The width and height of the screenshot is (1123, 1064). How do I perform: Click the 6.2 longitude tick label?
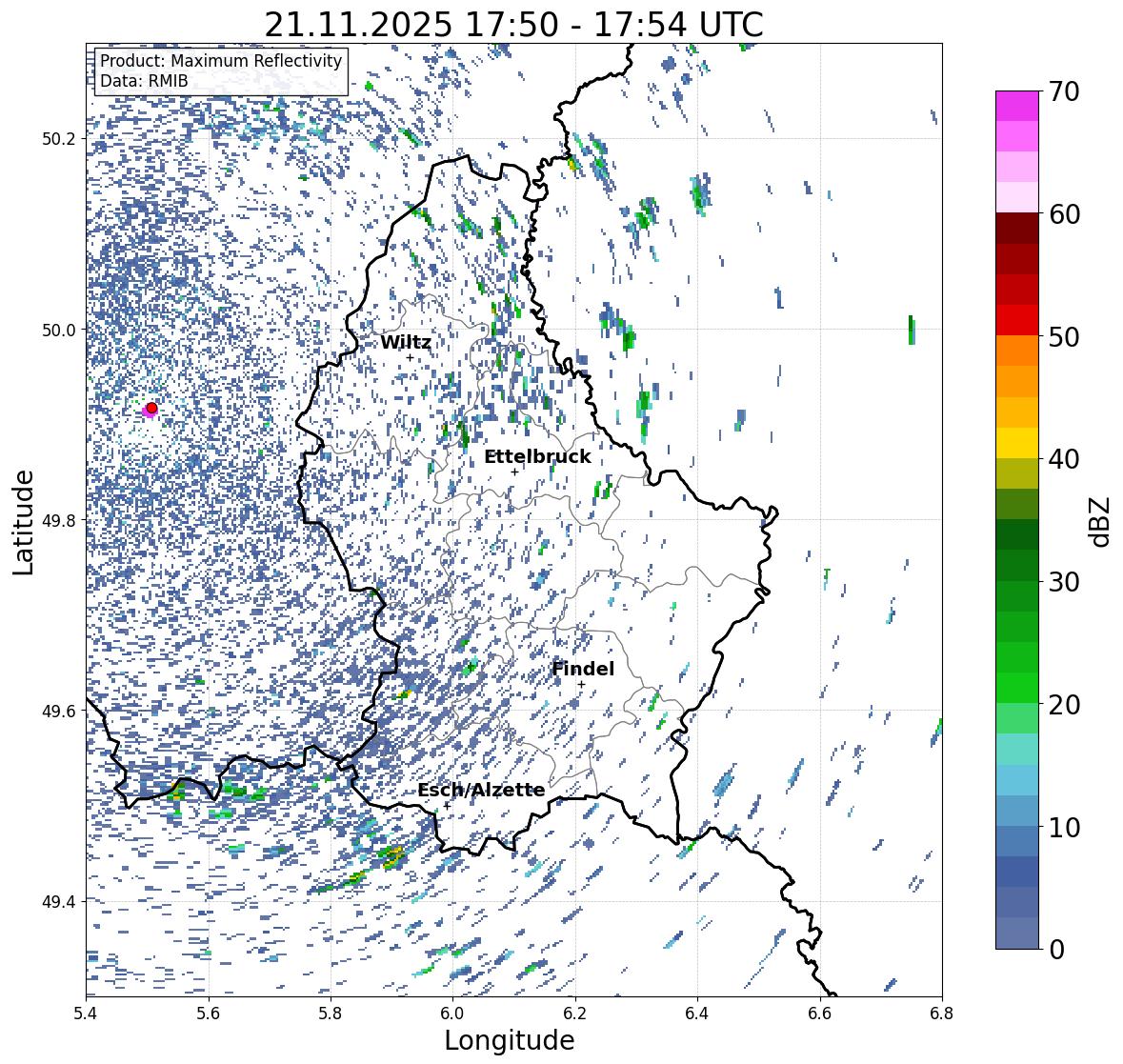[x=575, y=1013]
